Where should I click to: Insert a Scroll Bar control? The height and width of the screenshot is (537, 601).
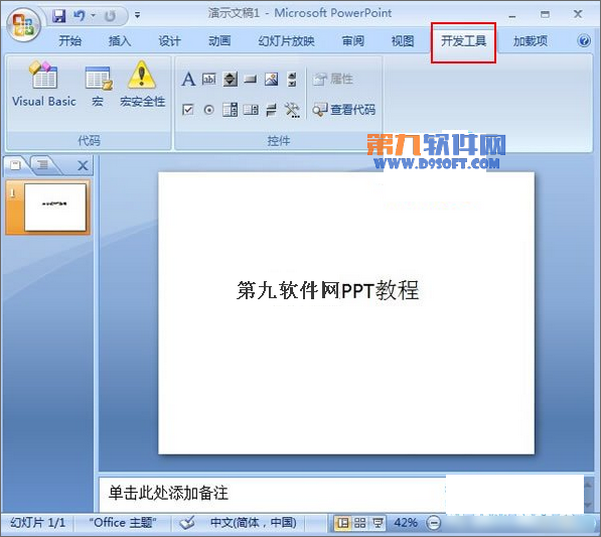click(292, 79)
